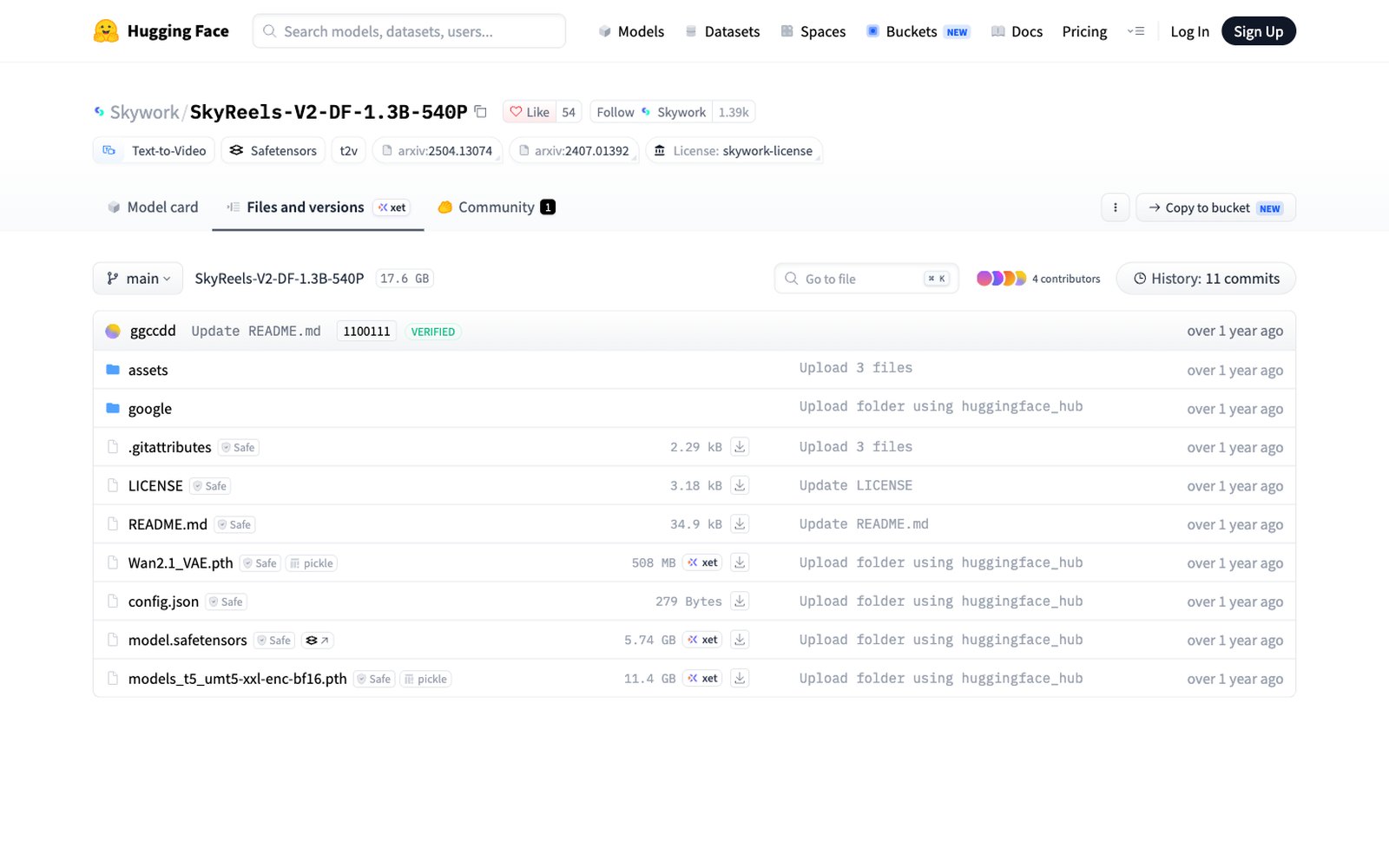Click the Log In link
The height and width of the screenshot is (868, 1389).
[1189, 31]
